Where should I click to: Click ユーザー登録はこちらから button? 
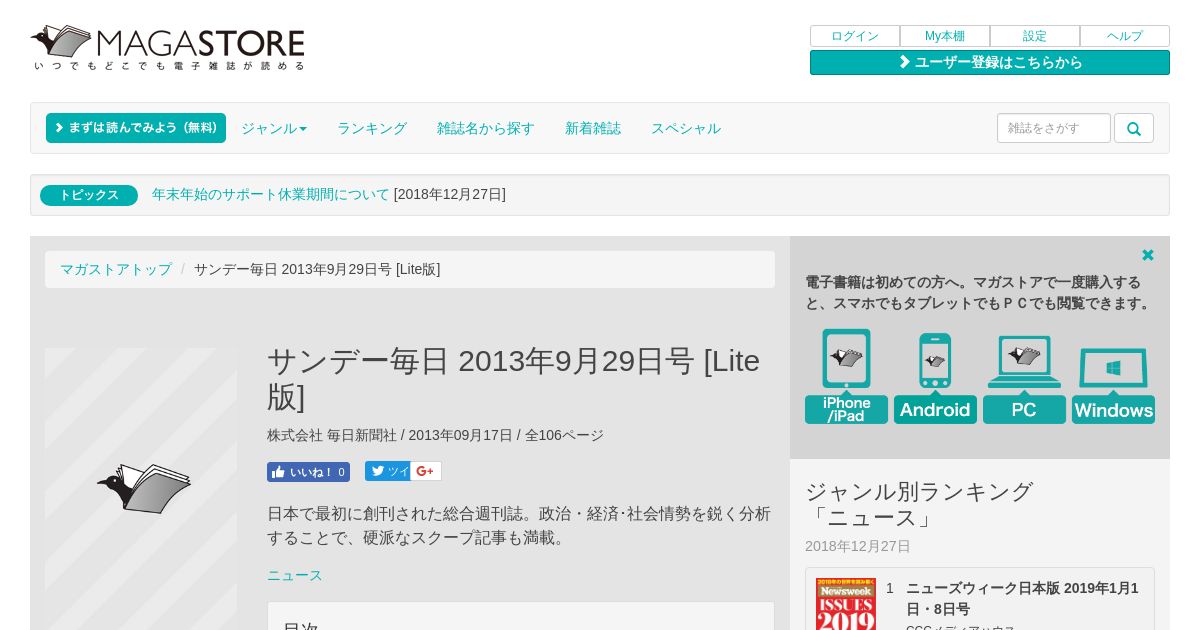[990, 62]
